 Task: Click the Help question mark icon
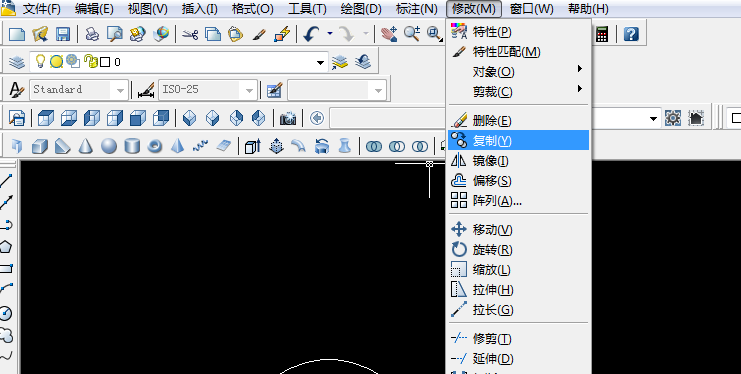[x=631, y=34]
